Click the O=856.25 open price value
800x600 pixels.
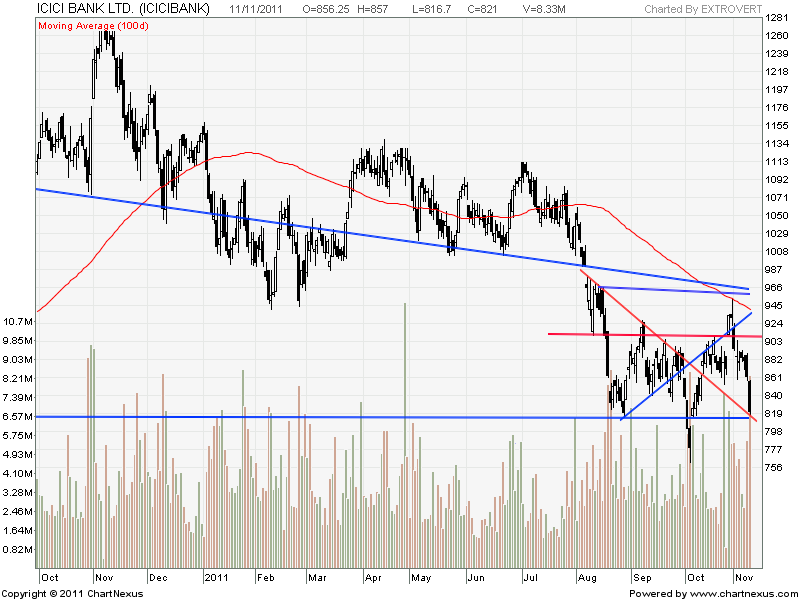(332, 9)
